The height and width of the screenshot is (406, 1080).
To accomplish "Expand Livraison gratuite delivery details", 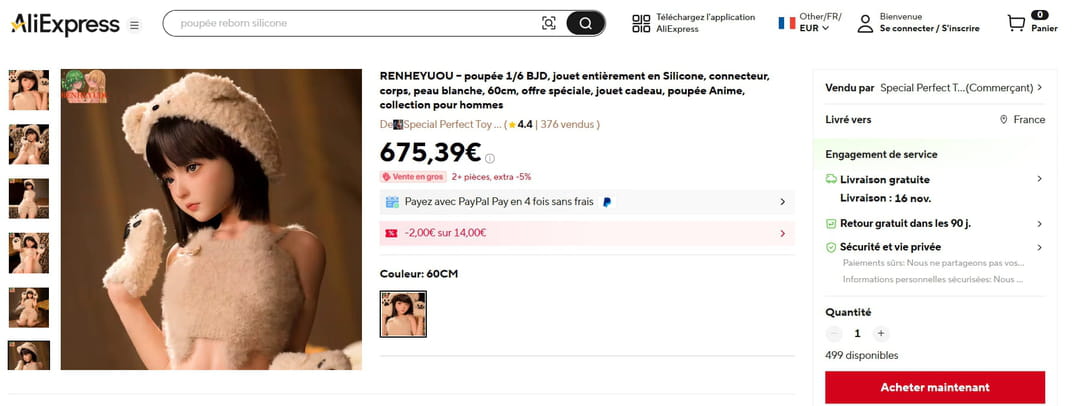I will click(1039, 179).
